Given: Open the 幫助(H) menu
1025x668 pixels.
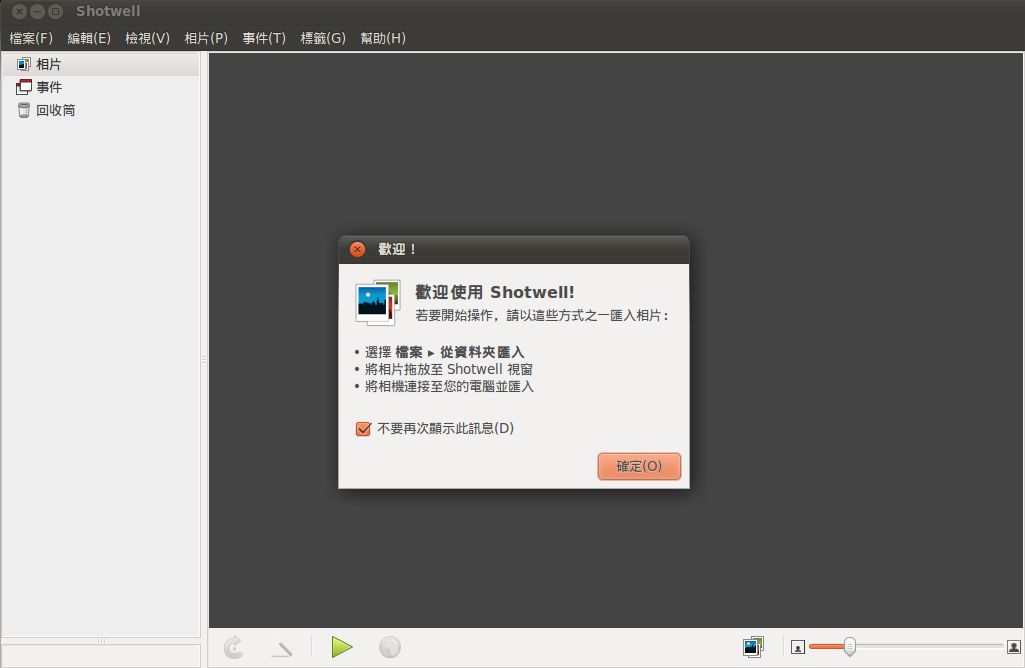Looking at the screenshot, I should pyautogui.click(x=383, y=38).
